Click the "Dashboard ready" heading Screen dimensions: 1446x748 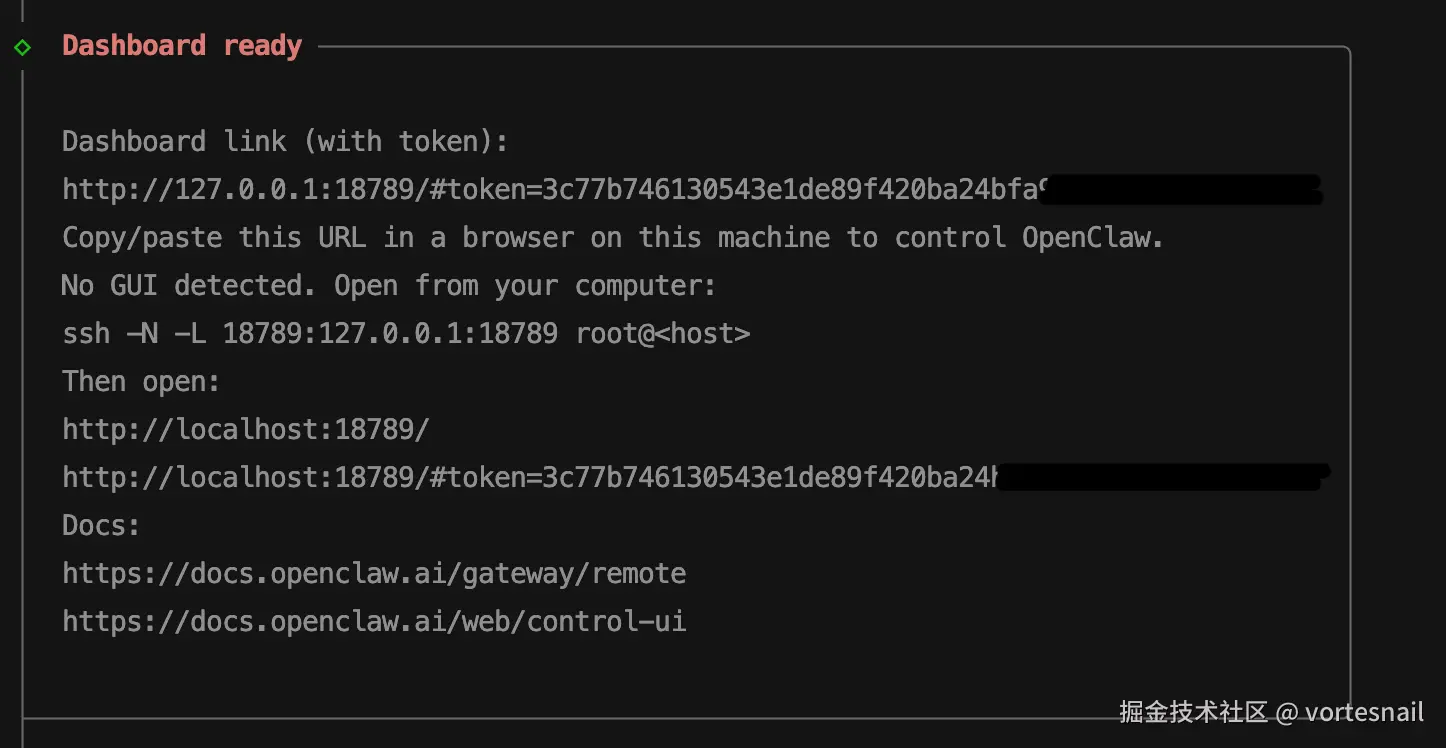point(182,46)
